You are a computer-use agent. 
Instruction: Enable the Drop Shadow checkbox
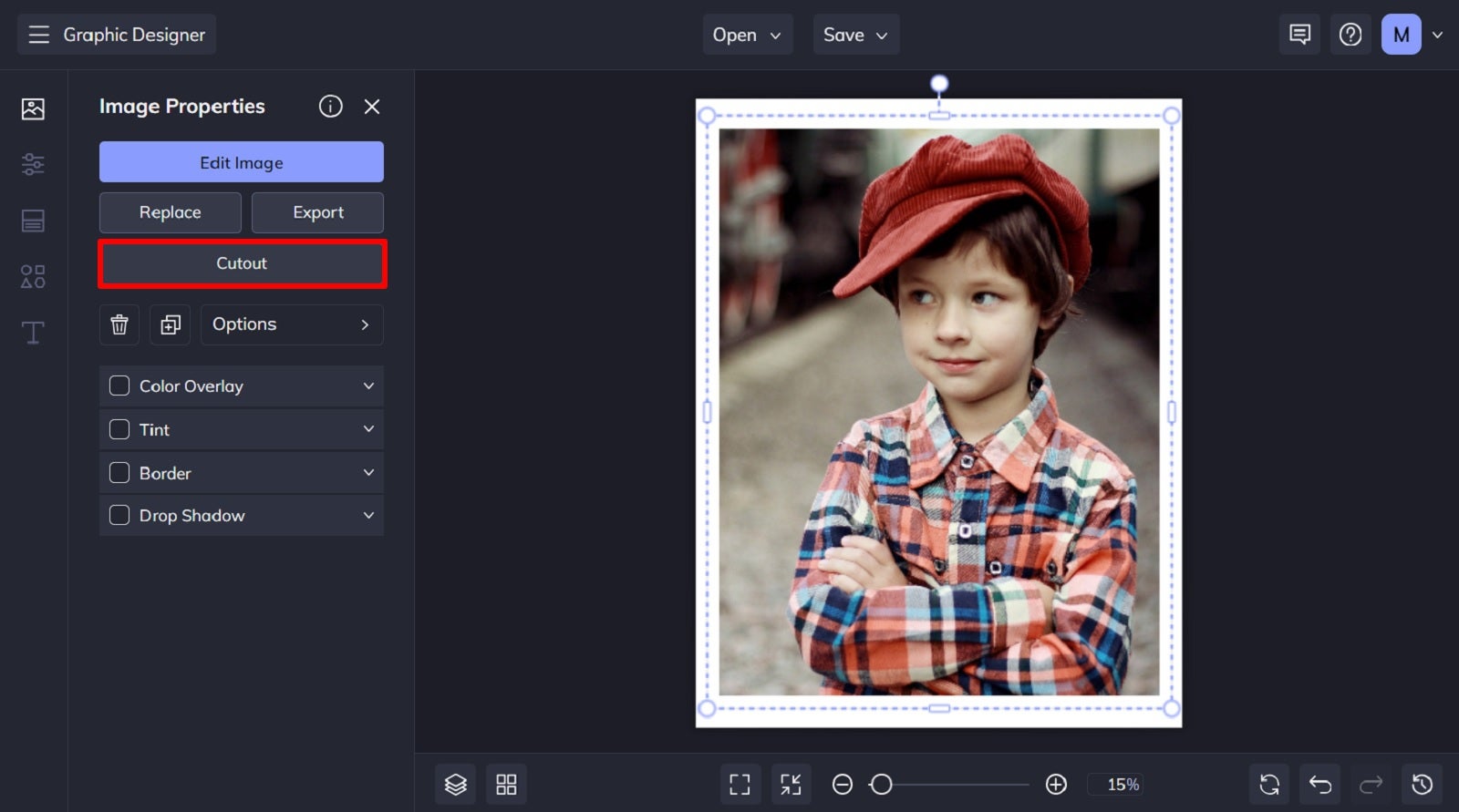click(119, 515)
